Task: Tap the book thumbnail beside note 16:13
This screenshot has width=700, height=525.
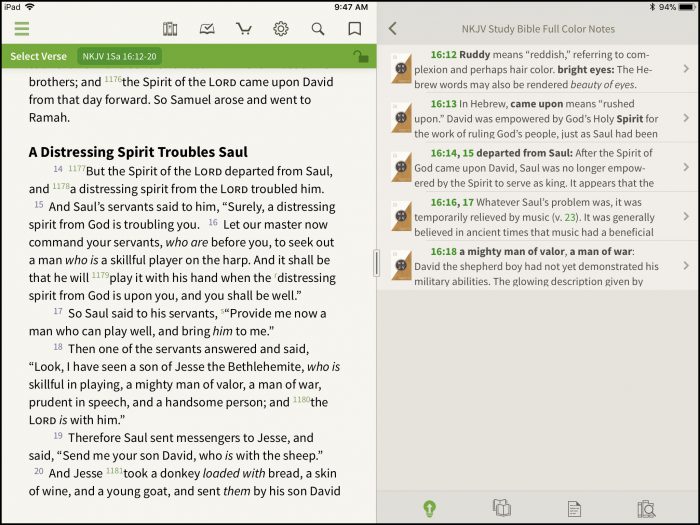Action: [x=401, y=117]
